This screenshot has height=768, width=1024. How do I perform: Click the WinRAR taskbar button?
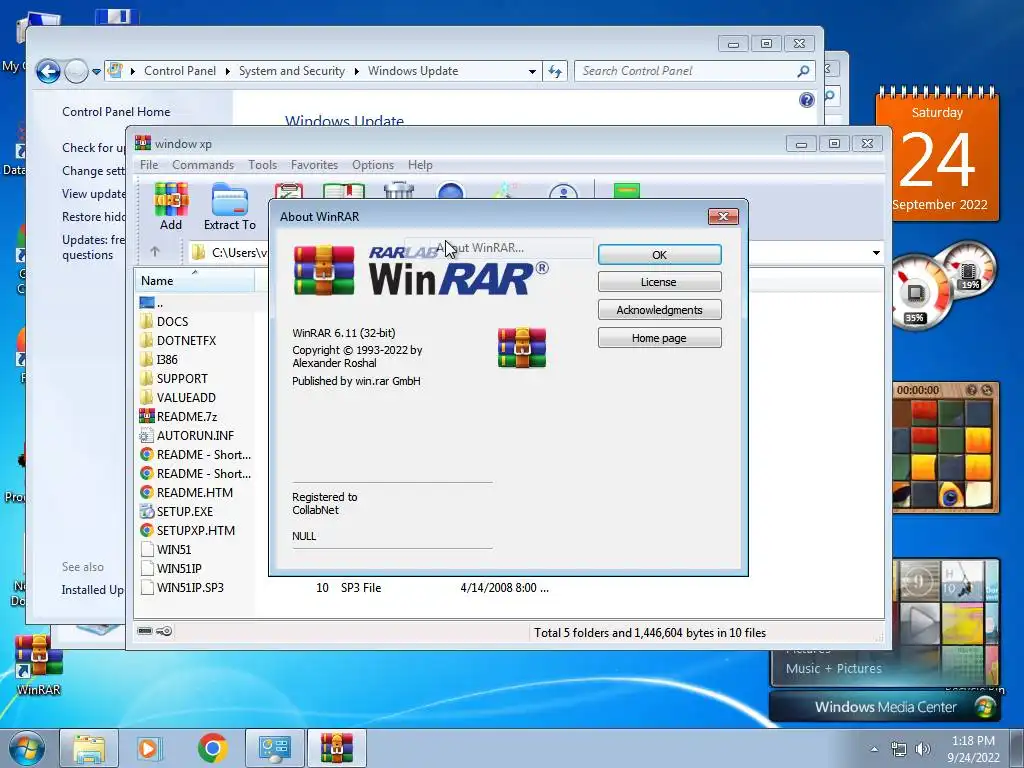[x=336, y=748]
